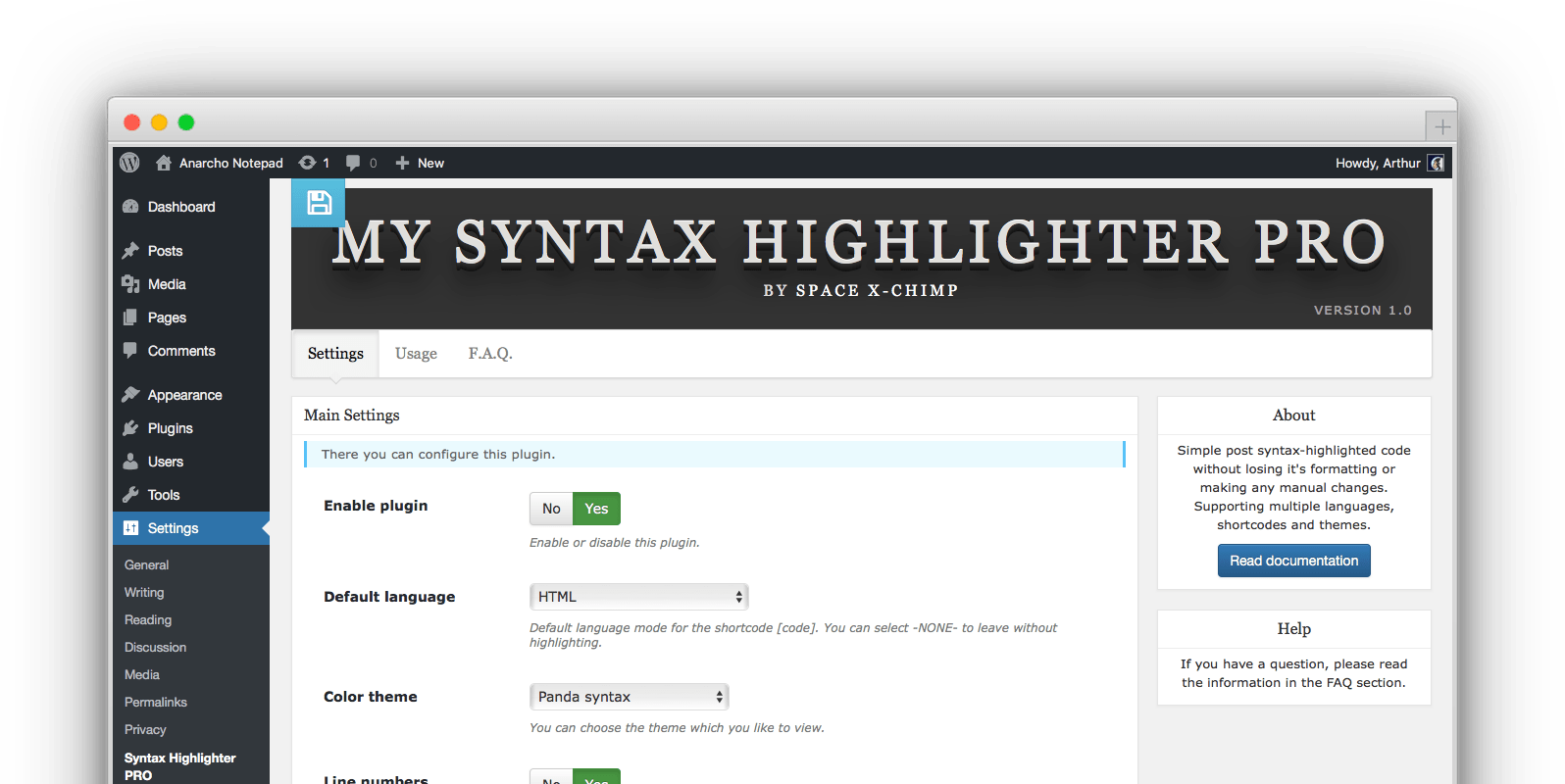Image resolution: width=1565 pixels, height=784 pixels.
Task: Open the comments bubble icon in admin bar
Action: pos(353,163)
